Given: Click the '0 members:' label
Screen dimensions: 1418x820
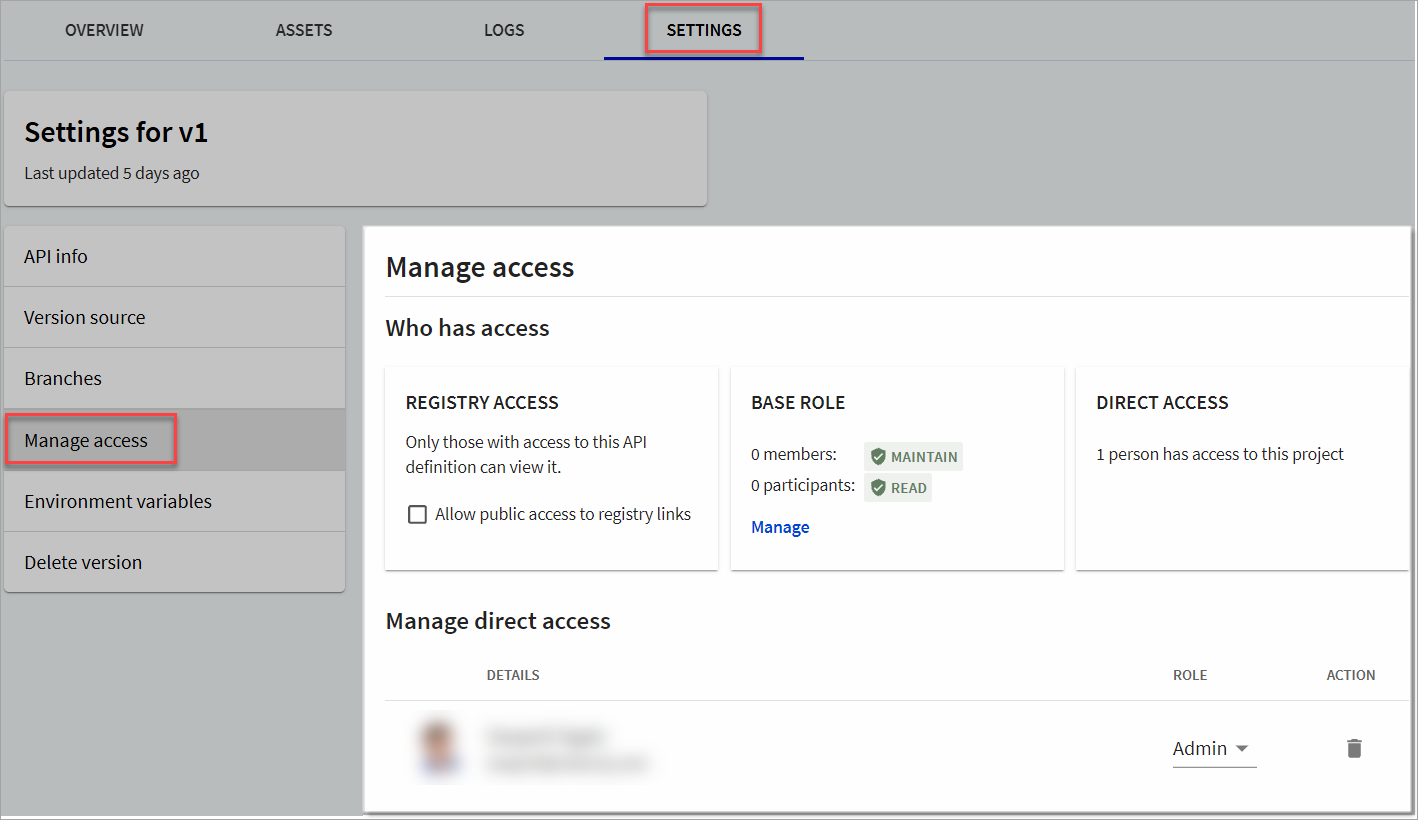Looking at the screenshot, I should click(794, 454).
